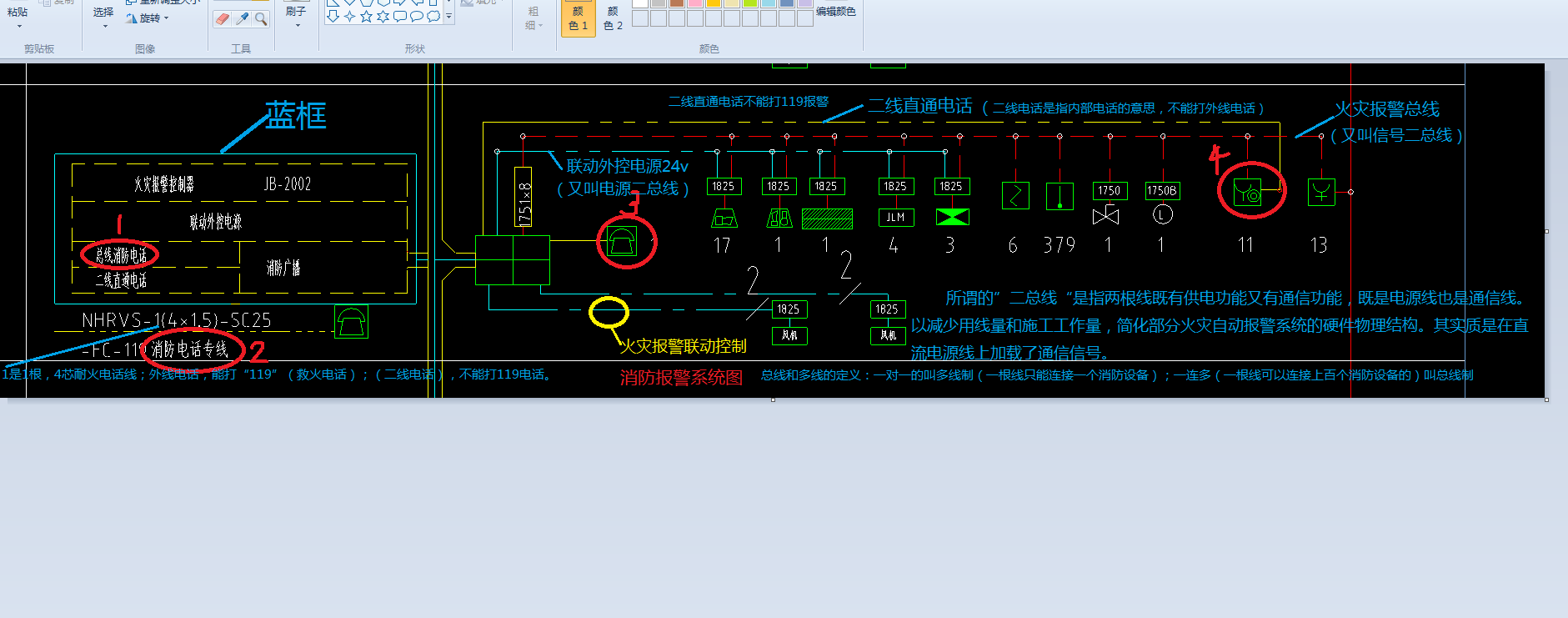
Task: Open the 粗细 (Size) dropdown
Action: tap(534, 18)
